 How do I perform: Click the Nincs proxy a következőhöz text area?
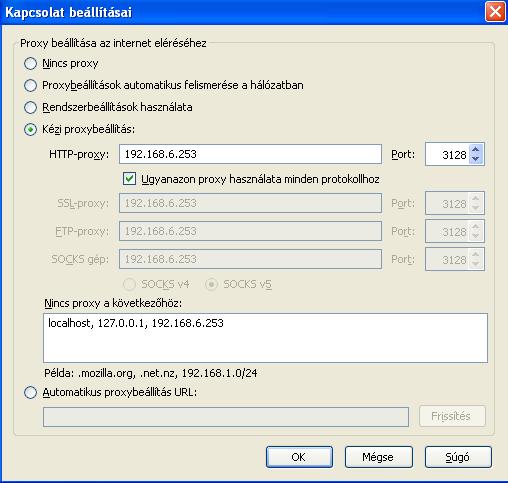tap(265, 338)
